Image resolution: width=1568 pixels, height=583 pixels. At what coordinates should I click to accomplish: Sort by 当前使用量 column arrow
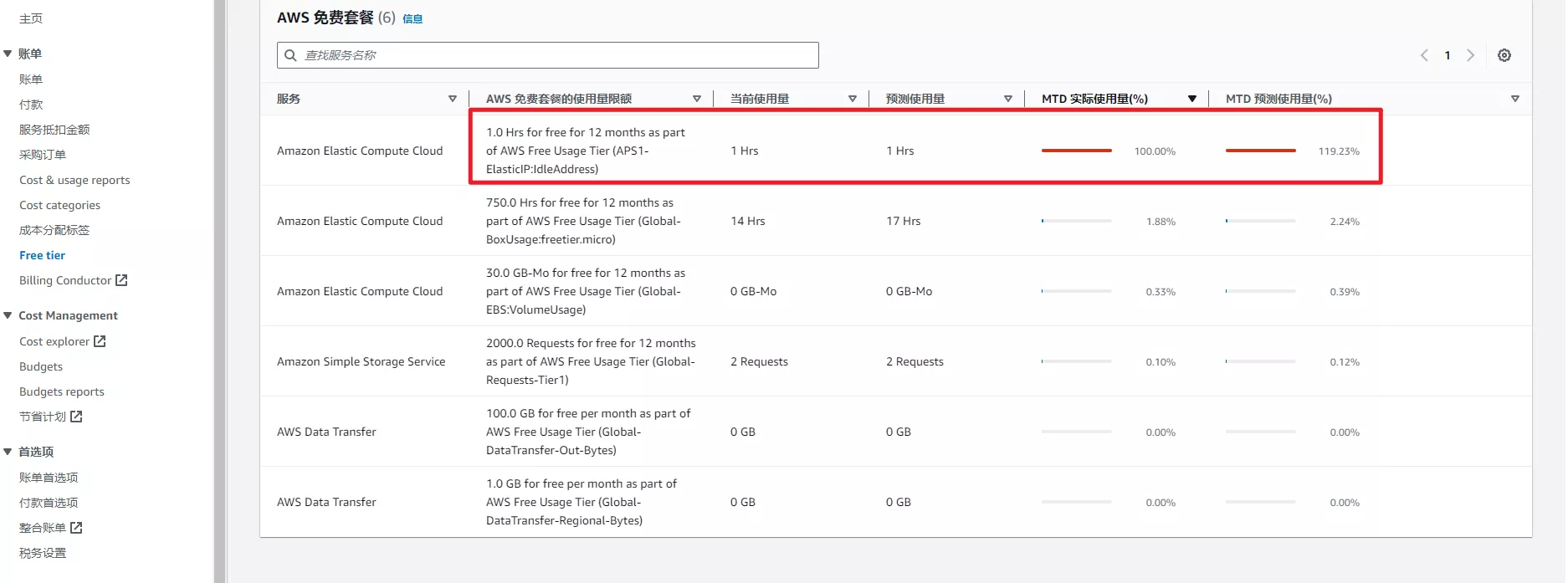click(853, 99)
